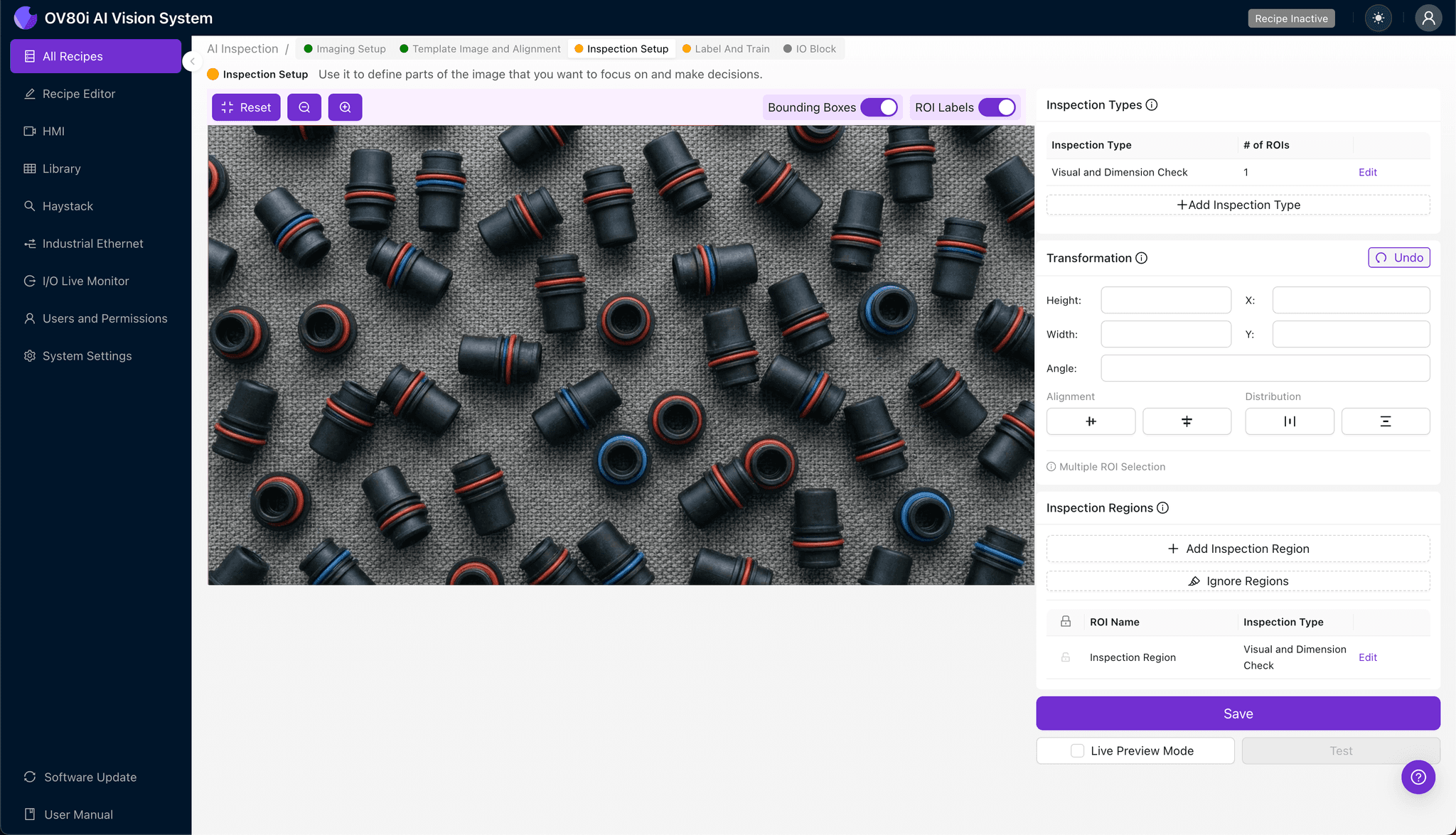The height and width of the screenshot is (835, 1456).
Task: Click the horizontal alignment icon button
Action: (1091, 421)
